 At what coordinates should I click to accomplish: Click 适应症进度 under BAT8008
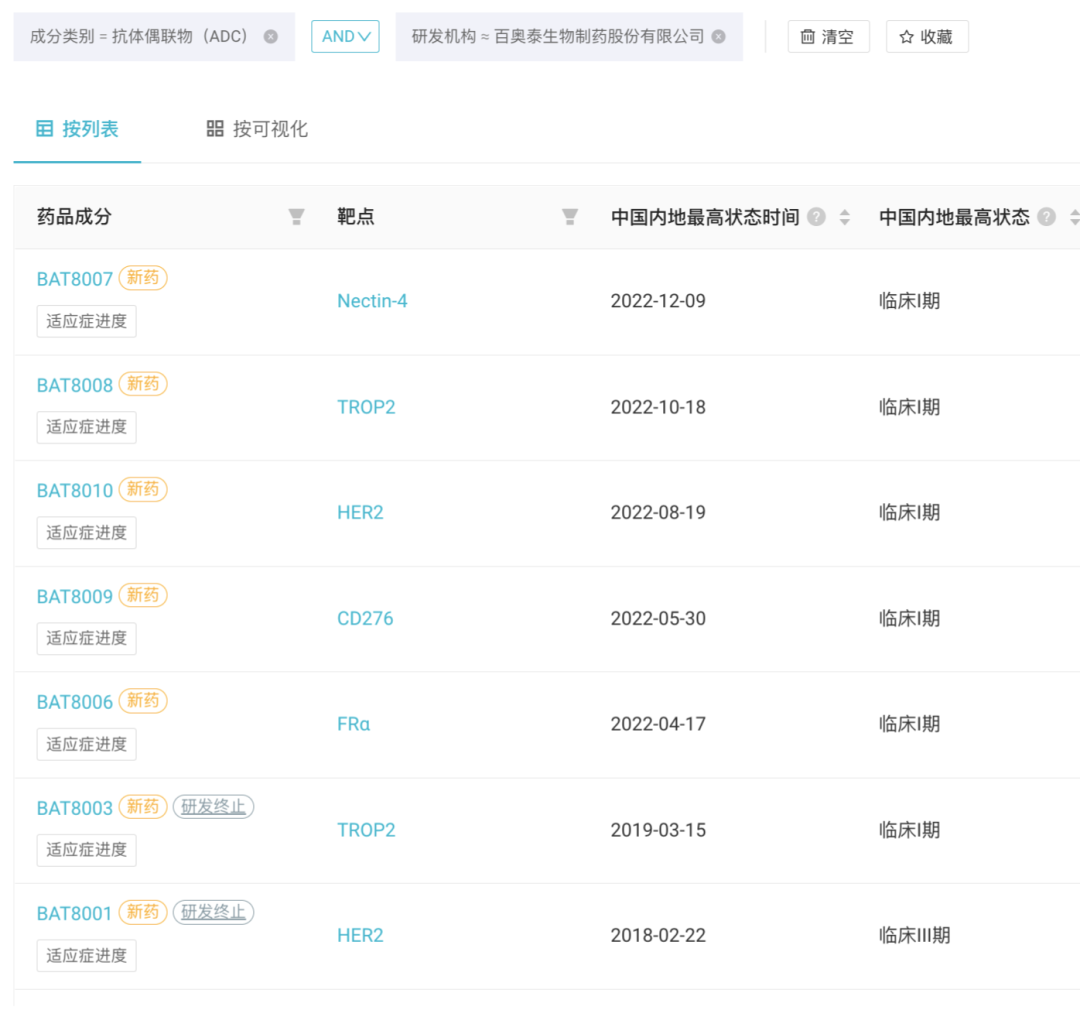click(86, 427)
